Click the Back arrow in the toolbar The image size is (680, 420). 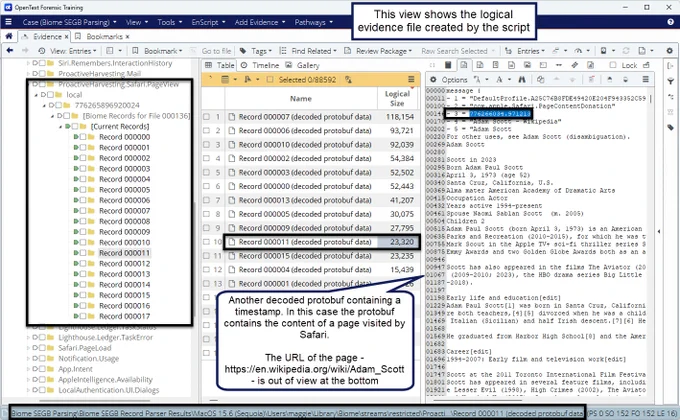[10, 51]
